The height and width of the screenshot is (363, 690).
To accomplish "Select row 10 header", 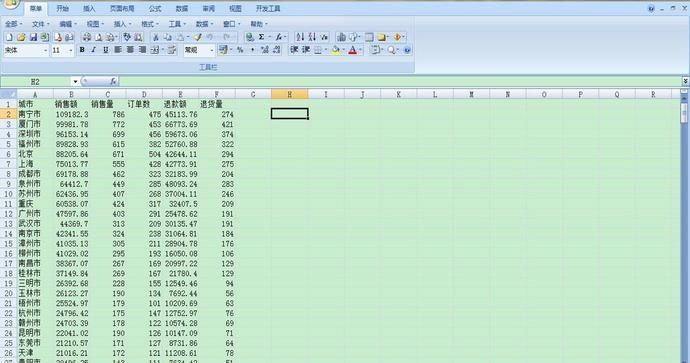I will 8,194.
